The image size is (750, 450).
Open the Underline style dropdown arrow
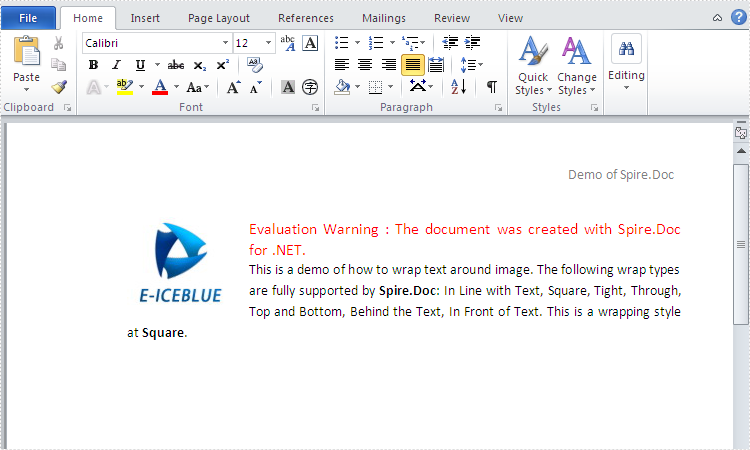click(x=157, y=65)
